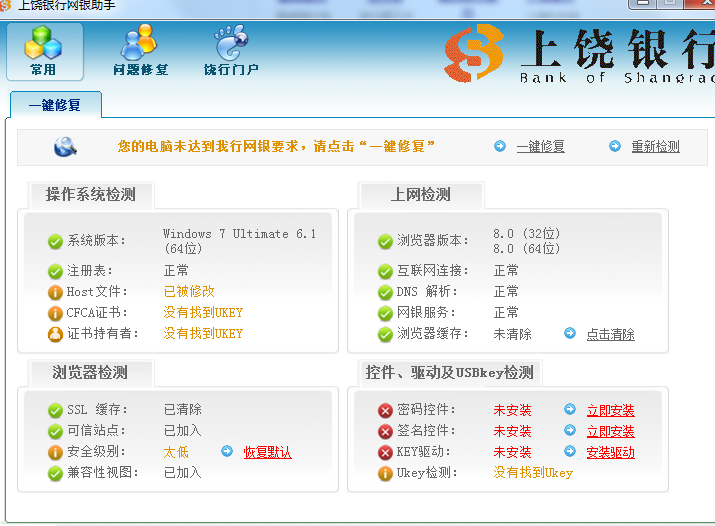The image size is (715, 526).
Task: Click the red X beside 签名控件
Action: pos(385,431)
